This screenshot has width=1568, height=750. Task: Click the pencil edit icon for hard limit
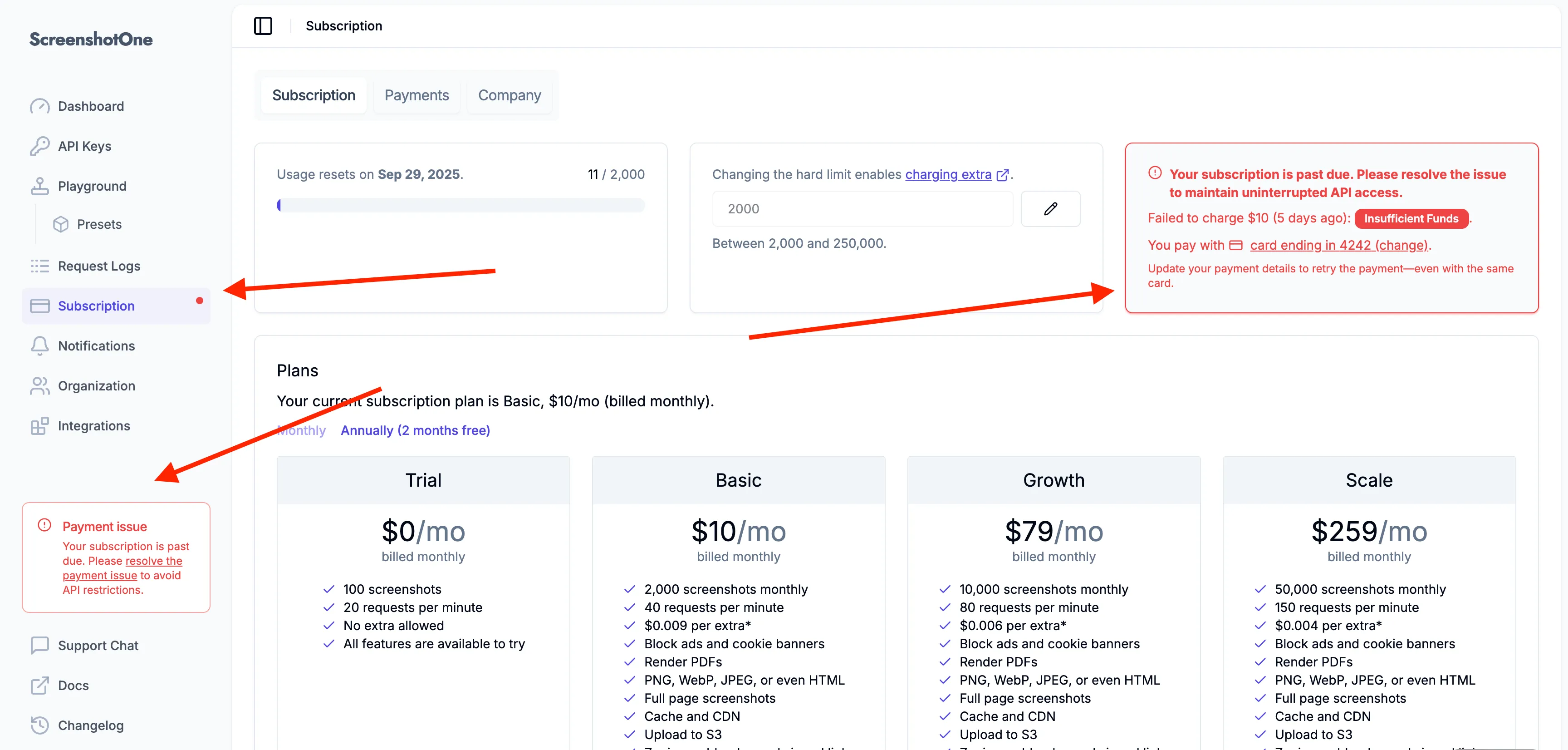click(1050, 209)
